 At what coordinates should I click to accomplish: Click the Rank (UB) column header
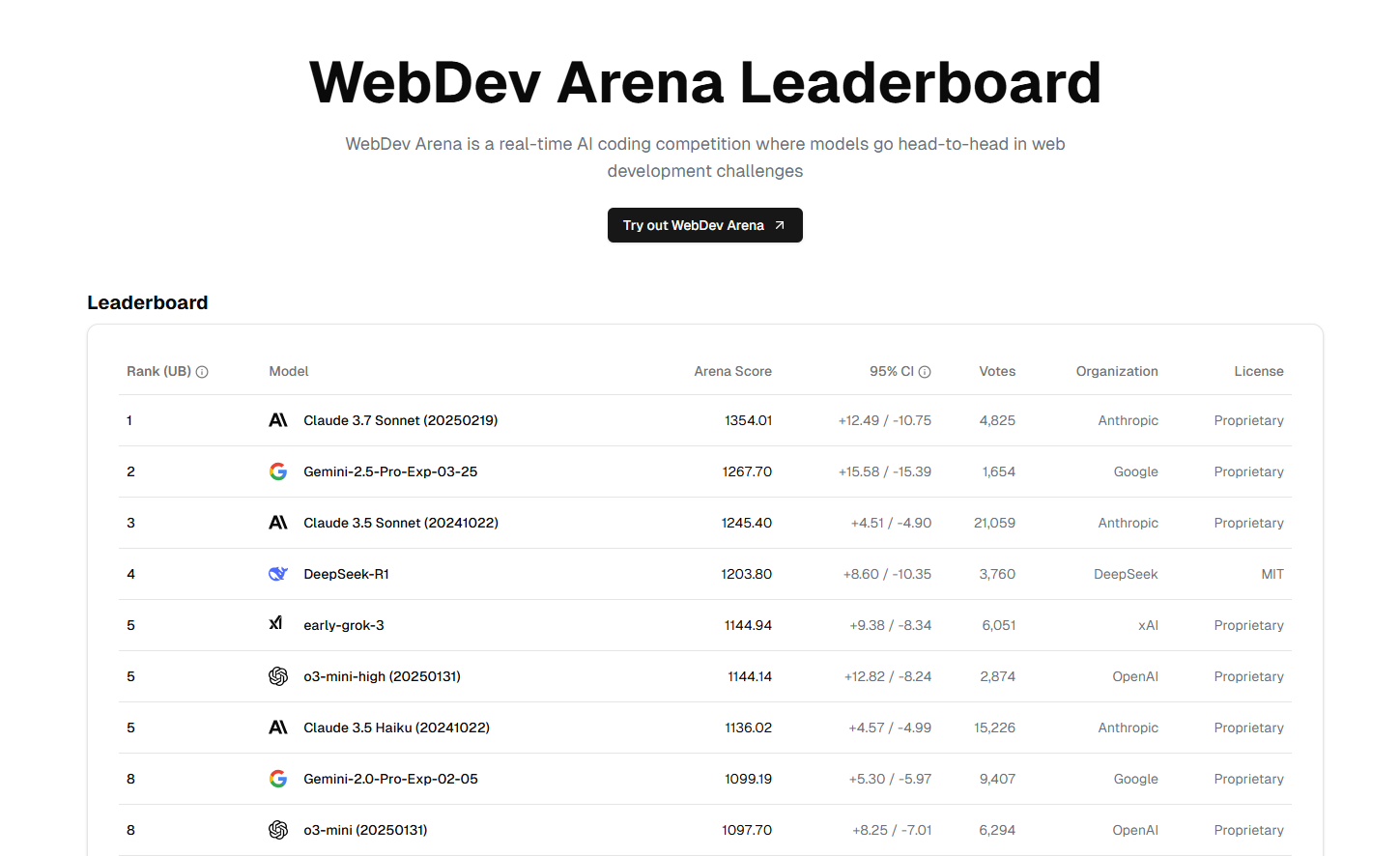pos(158,371)
